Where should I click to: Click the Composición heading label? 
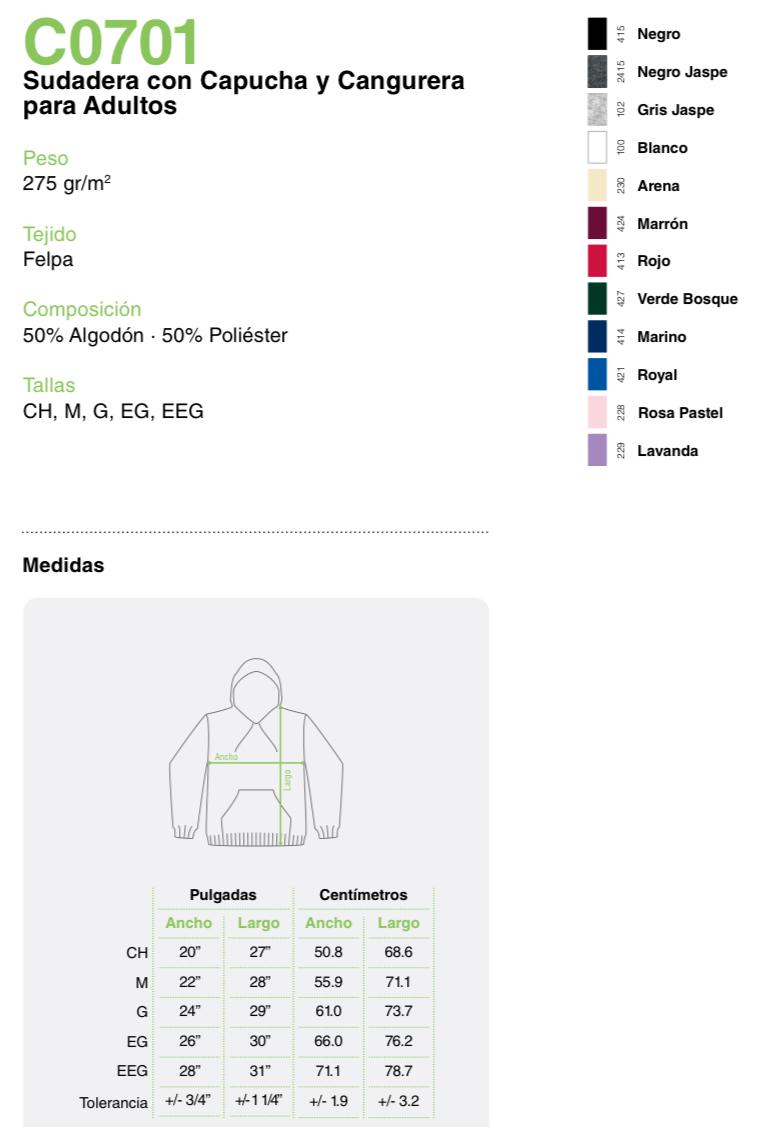point(82,309)
